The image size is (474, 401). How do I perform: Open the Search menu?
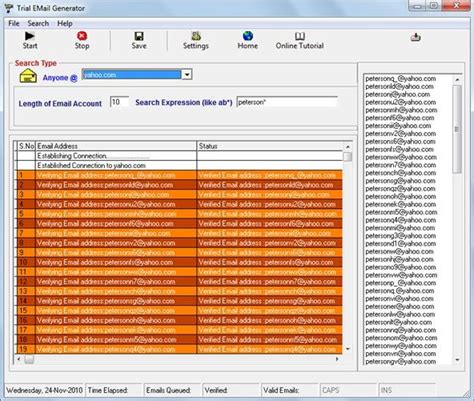38,23
